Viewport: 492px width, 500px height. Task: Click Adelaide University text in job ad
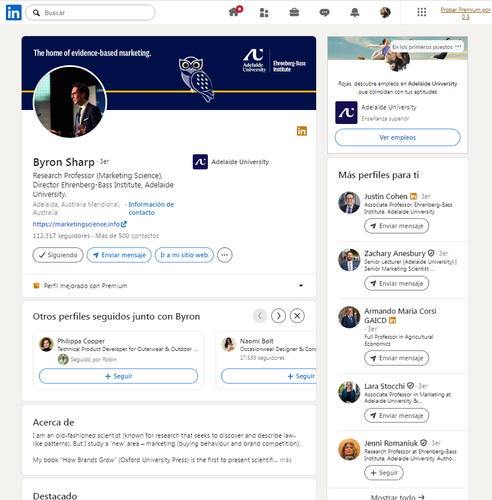coord(389,107)
